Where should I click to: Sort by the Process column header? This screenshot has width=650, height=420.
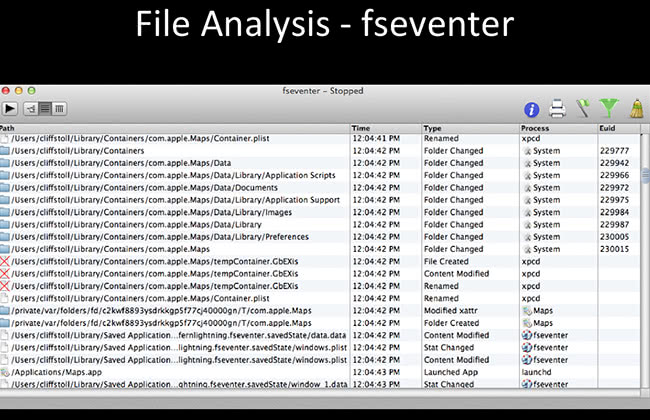click(558, 128)
